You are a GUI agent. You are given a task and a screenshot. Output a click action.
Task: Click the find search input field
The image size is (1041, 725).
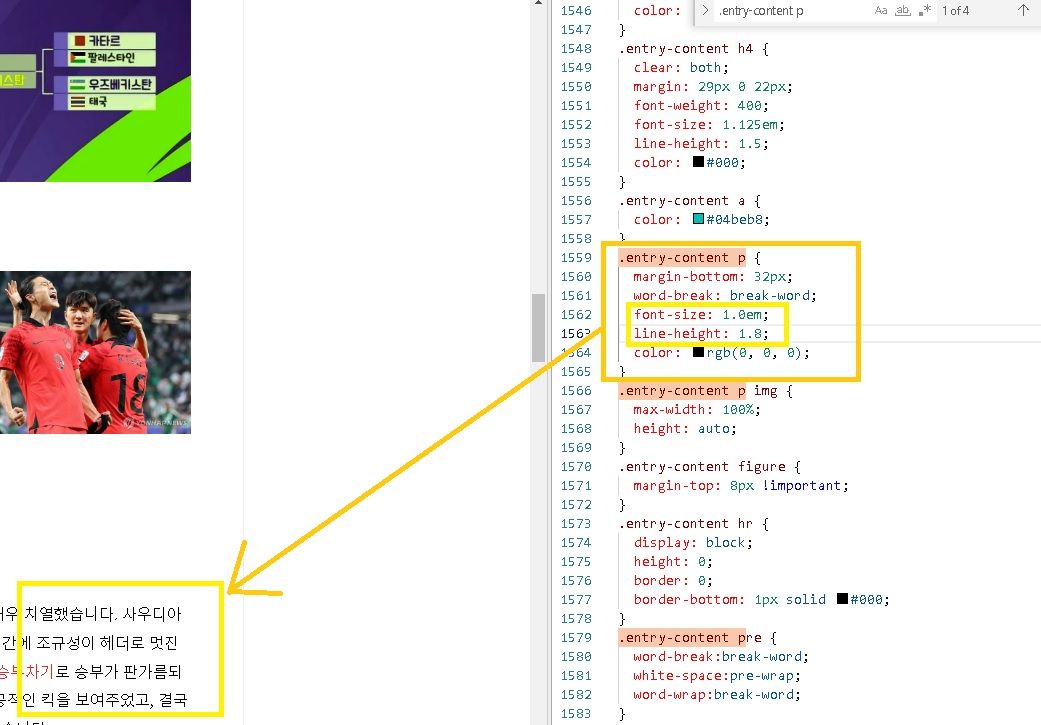791,11
